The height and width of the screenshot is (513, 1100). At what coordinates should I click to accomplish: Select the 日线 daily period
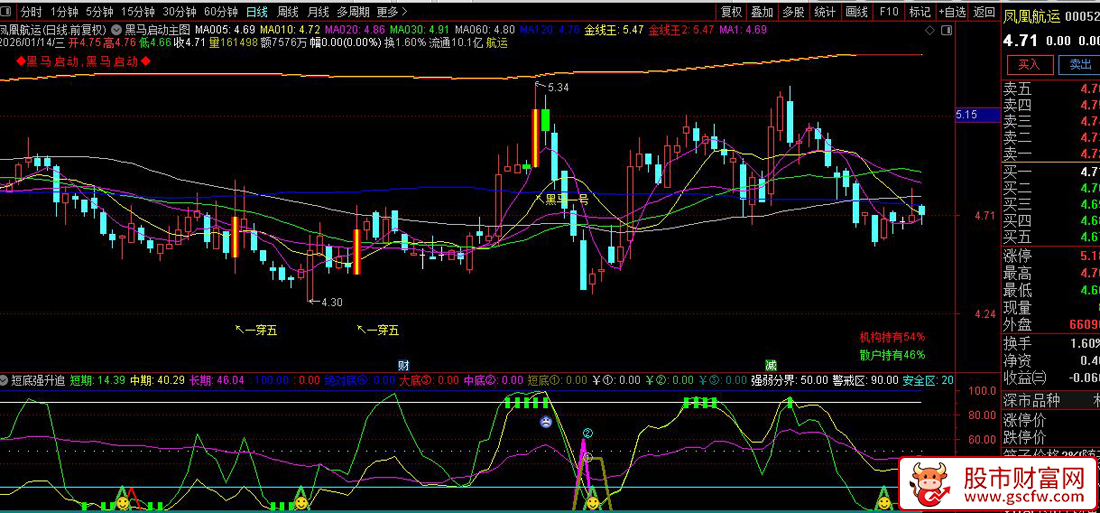click(257, 12)
